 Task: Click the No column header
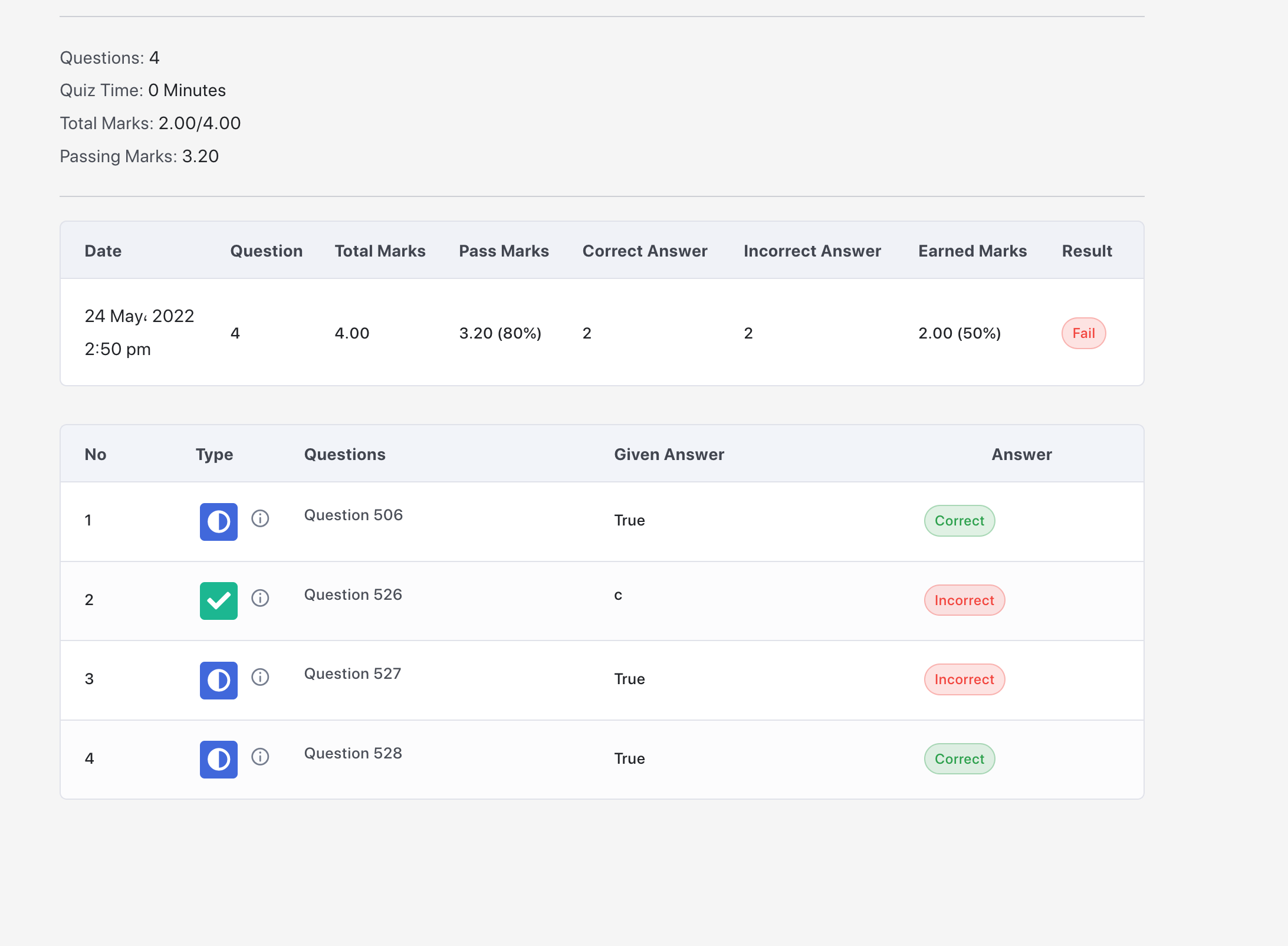point(96,454)
